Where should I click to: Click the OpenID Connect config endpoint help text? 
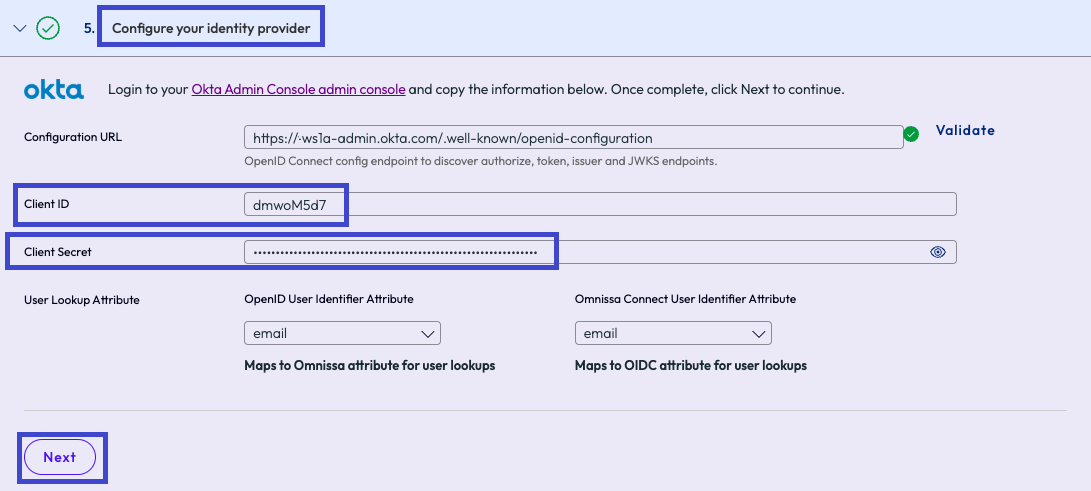[481, 161]
